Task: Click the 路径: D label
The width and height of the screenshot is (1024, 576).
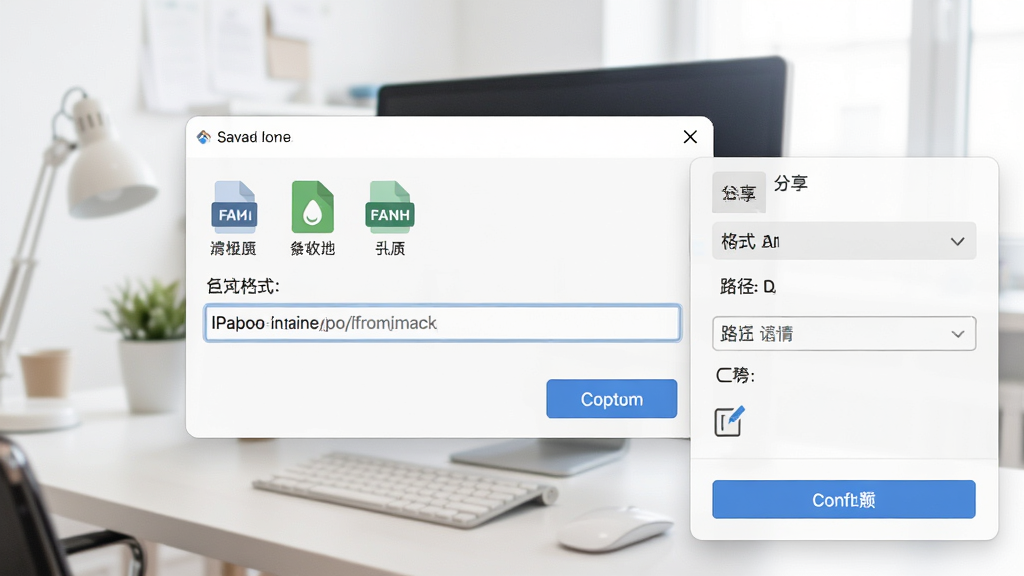Action: point(748,286)
